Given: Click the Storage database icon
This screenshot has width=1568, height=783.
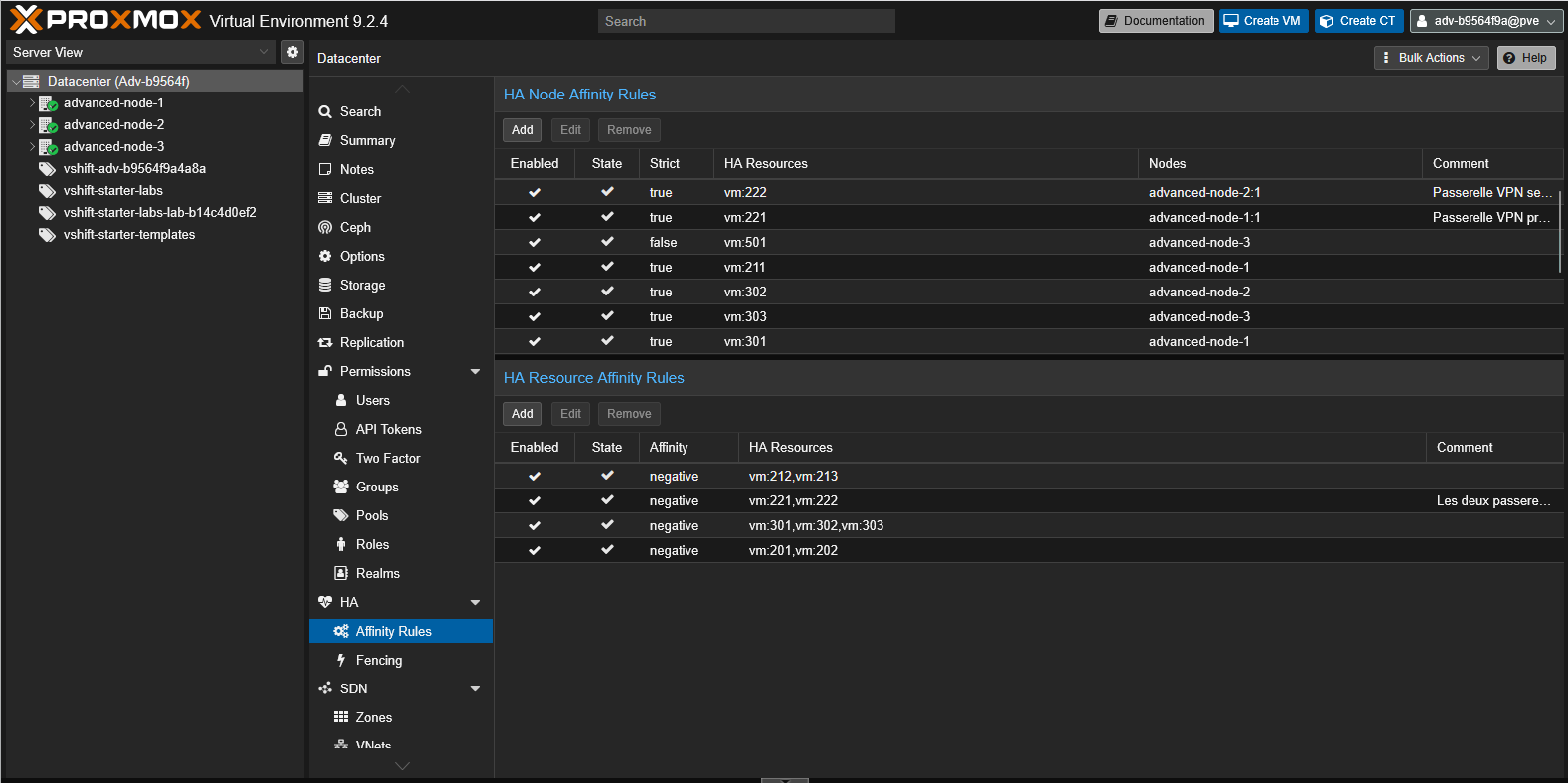Looking at the screenshot, I should [x=325, y=286].
